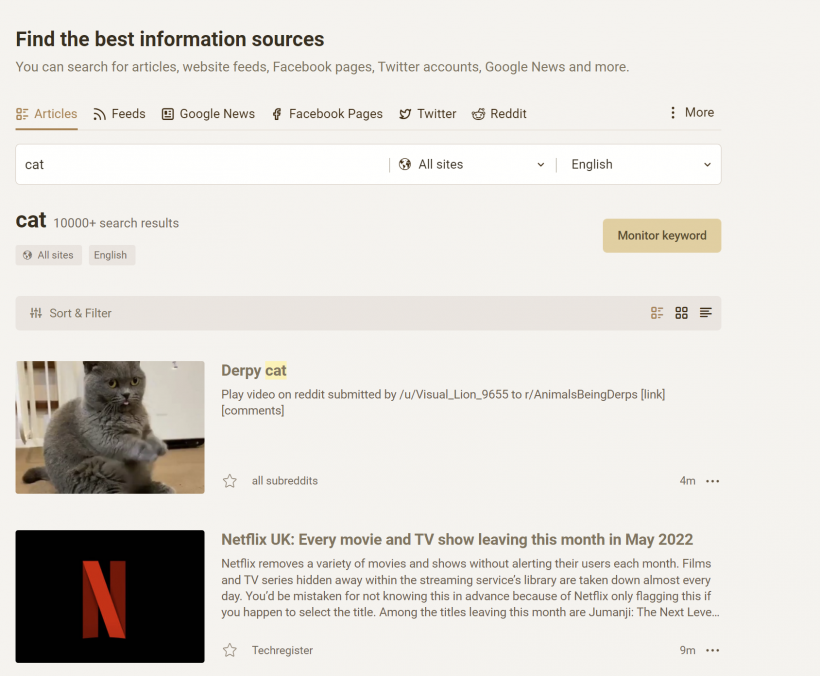Star the Netflix UK article

(230, 650)
